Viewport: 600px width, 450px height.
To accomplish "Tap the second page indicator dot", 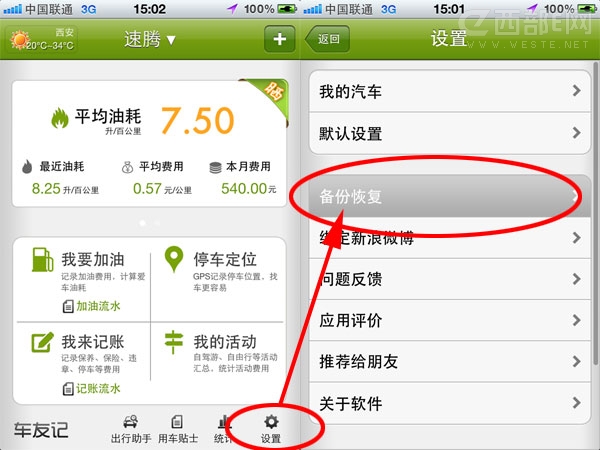I will (157, 223).
